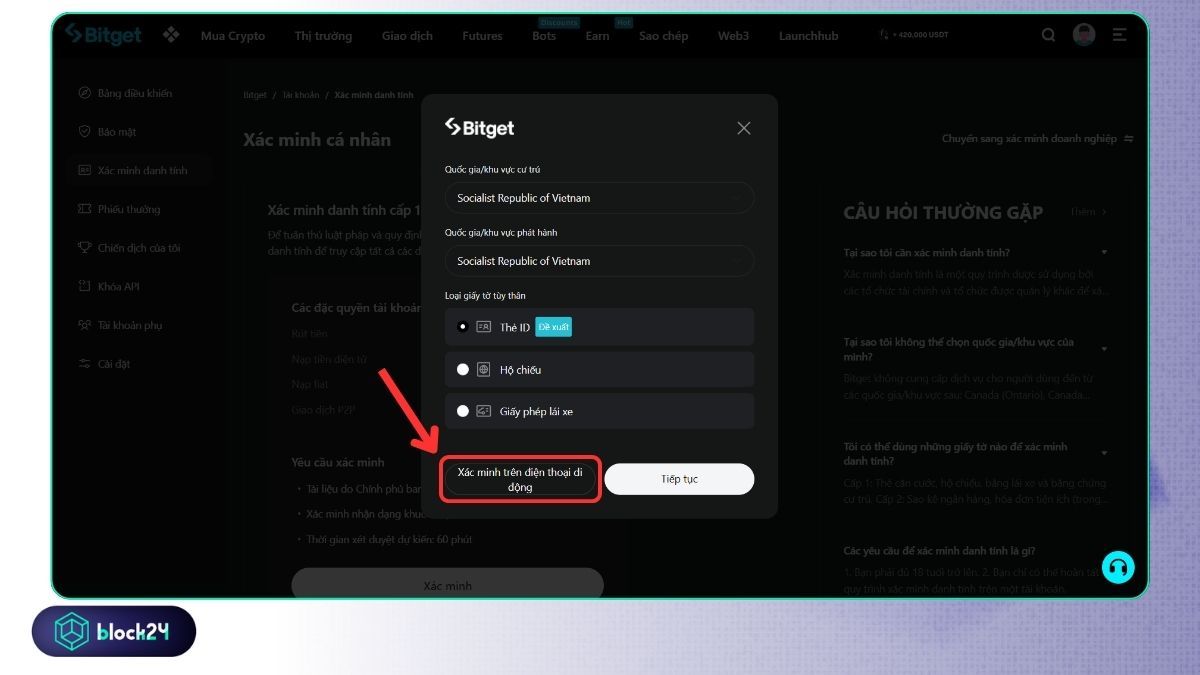
Task: Open the Quốc gia/khu vực phát hành dropdown
Action: (599, 261)
